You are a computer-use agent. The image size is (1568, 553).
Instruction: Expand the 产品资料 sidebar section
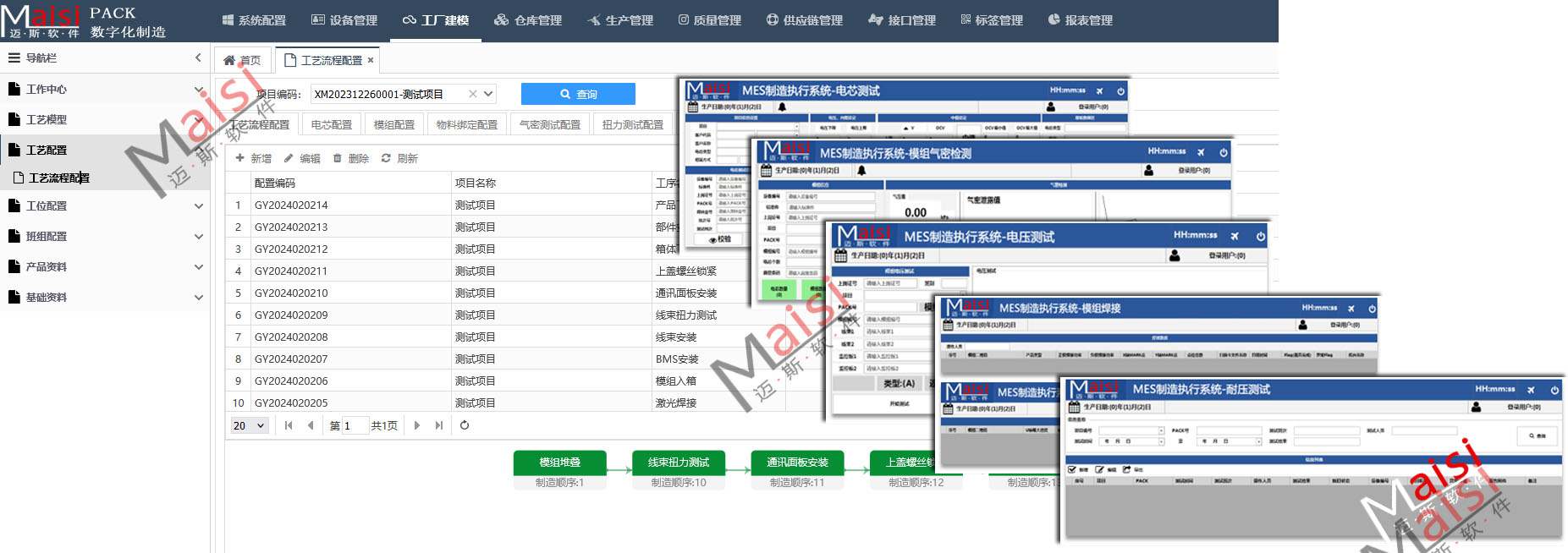105,266
